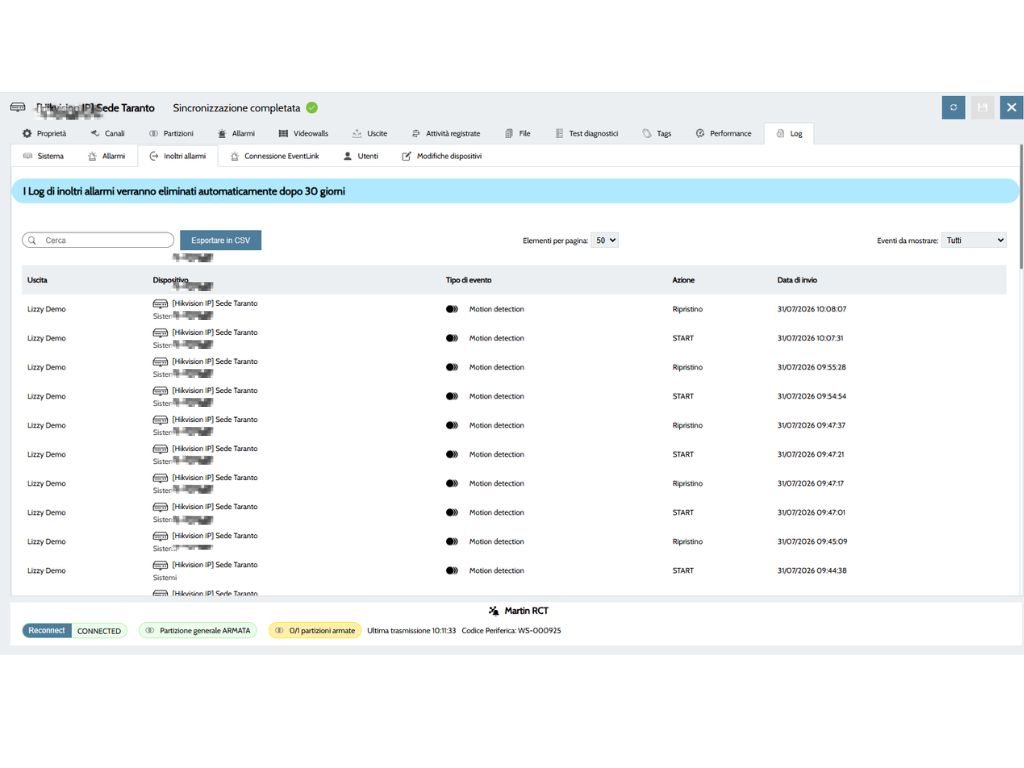Select the Log tab

789,133
